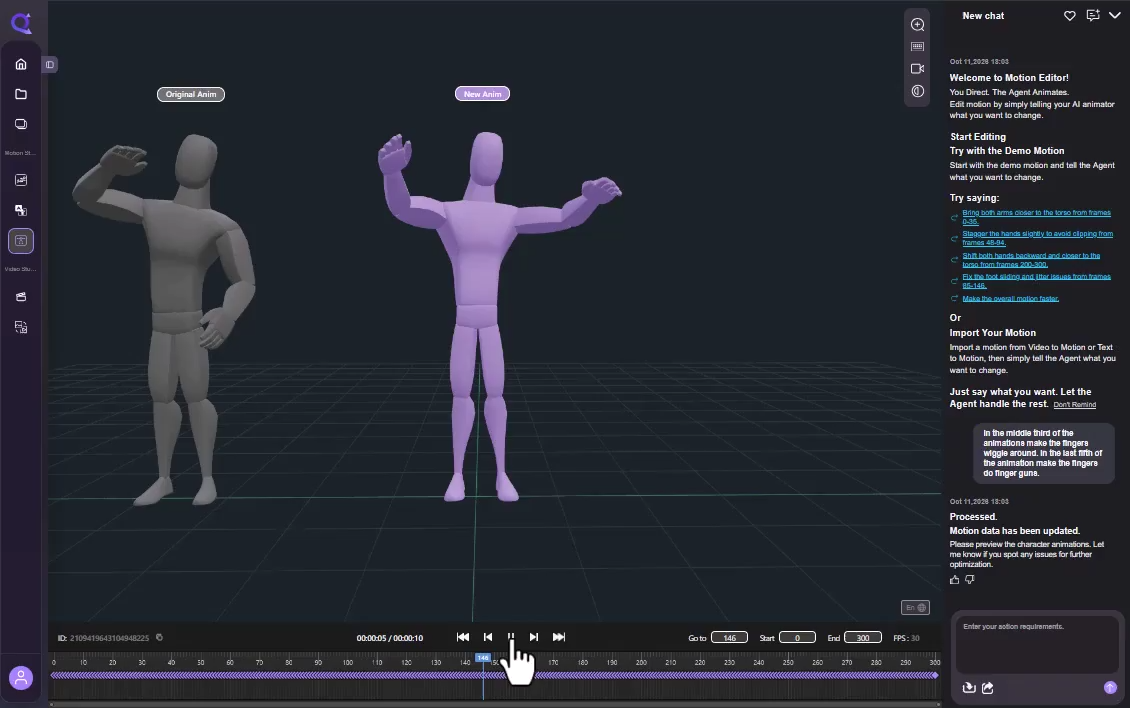Click the 'Welcome to Motion Editor!' heading
The width and height of the screenshot is (1130, 708).
(1009, 78)
